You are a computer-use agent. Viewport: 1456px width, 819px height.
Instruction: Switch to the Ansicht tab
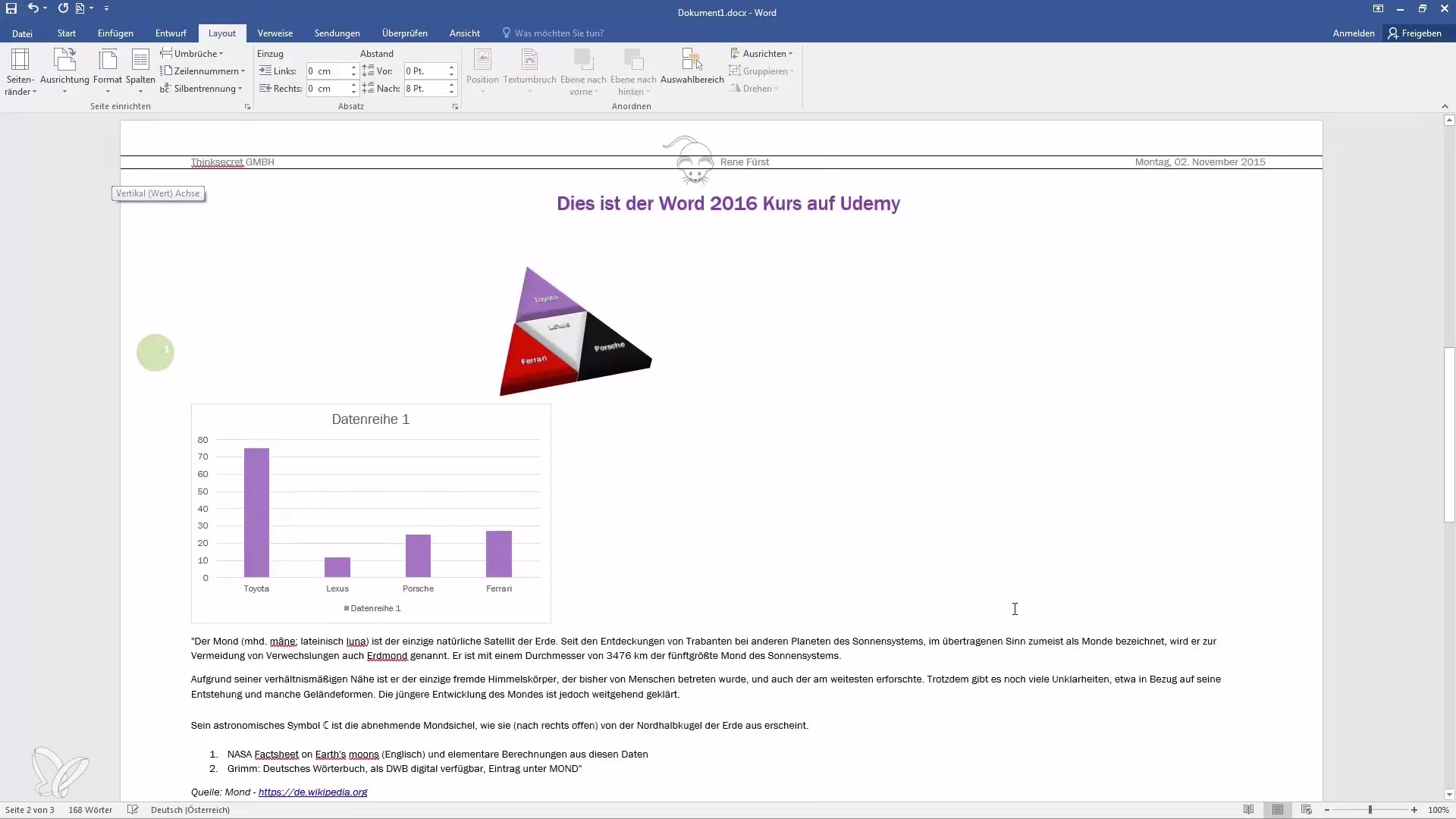(465, 33)
